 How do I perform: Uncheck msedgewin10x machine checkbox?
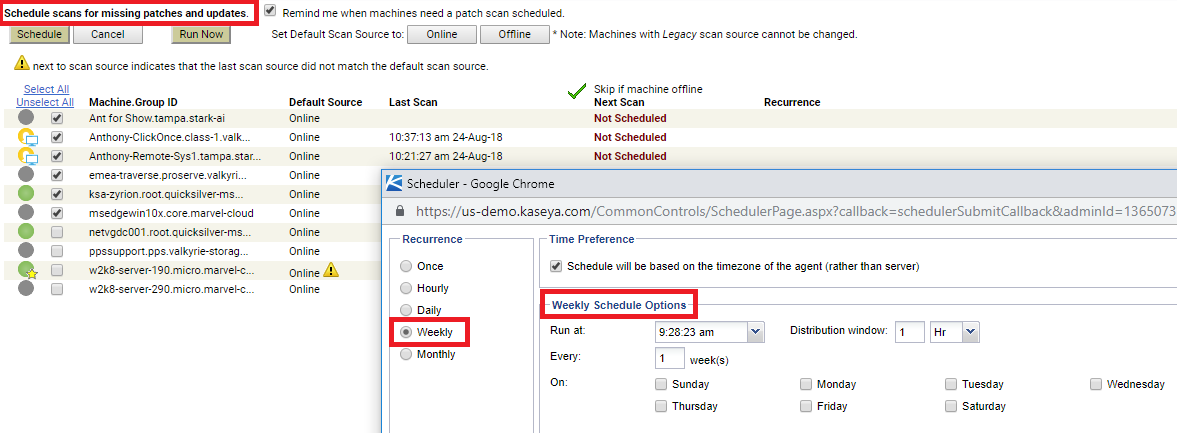pyautogui.click(x=57, y=213)
